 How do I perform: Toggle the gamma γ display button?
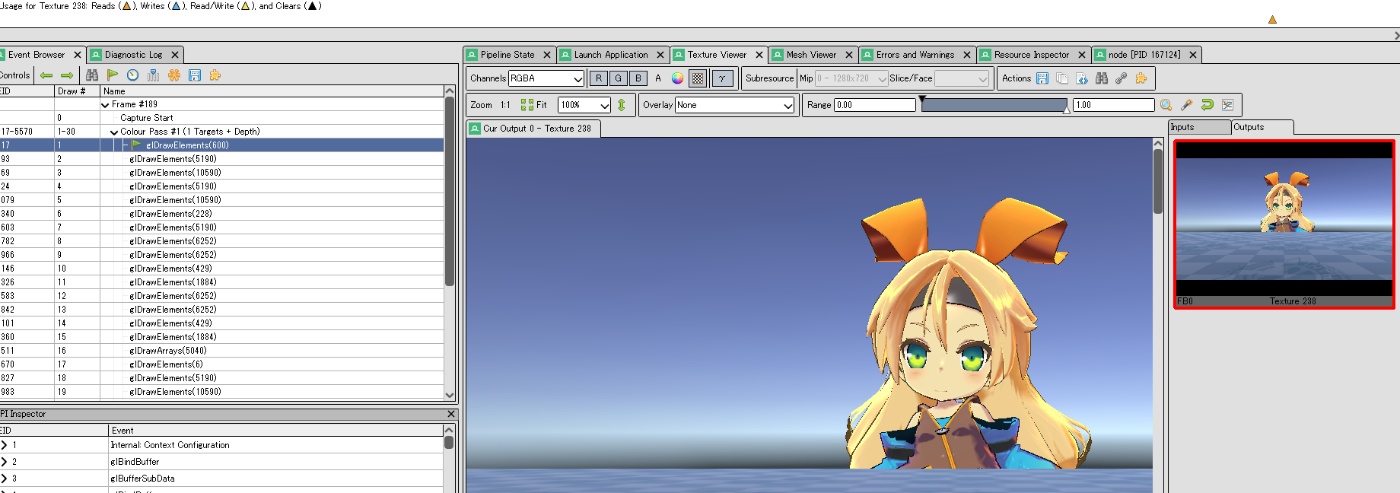point(724,78)
